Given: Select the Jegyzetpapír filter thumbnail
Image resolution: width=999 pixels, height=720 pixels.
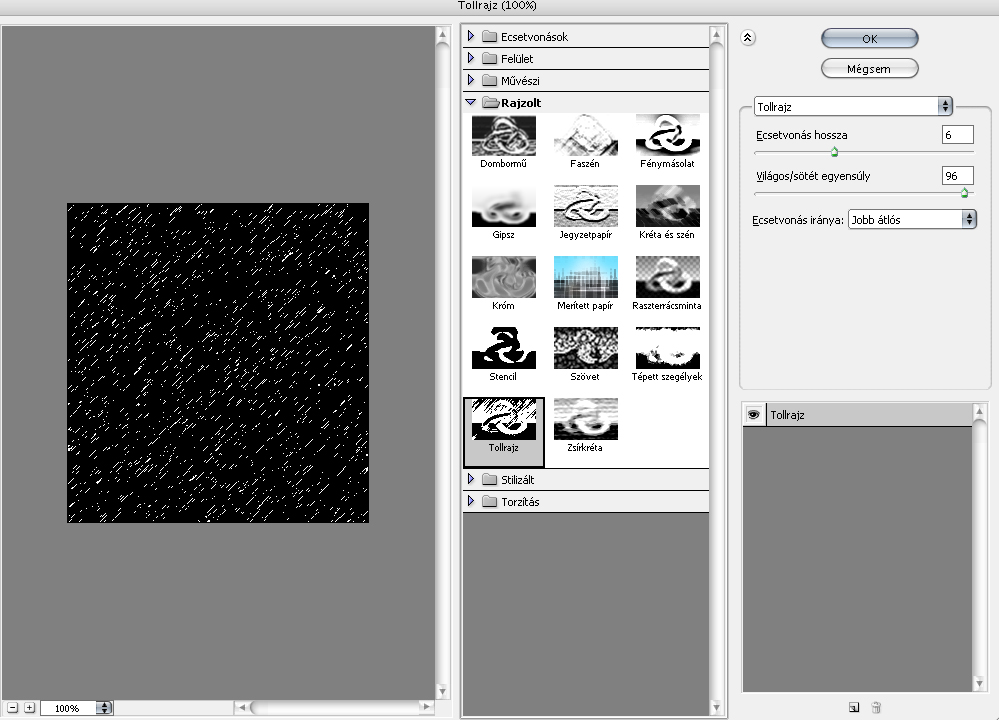Looking at the screenshot, I should (586, 206).
